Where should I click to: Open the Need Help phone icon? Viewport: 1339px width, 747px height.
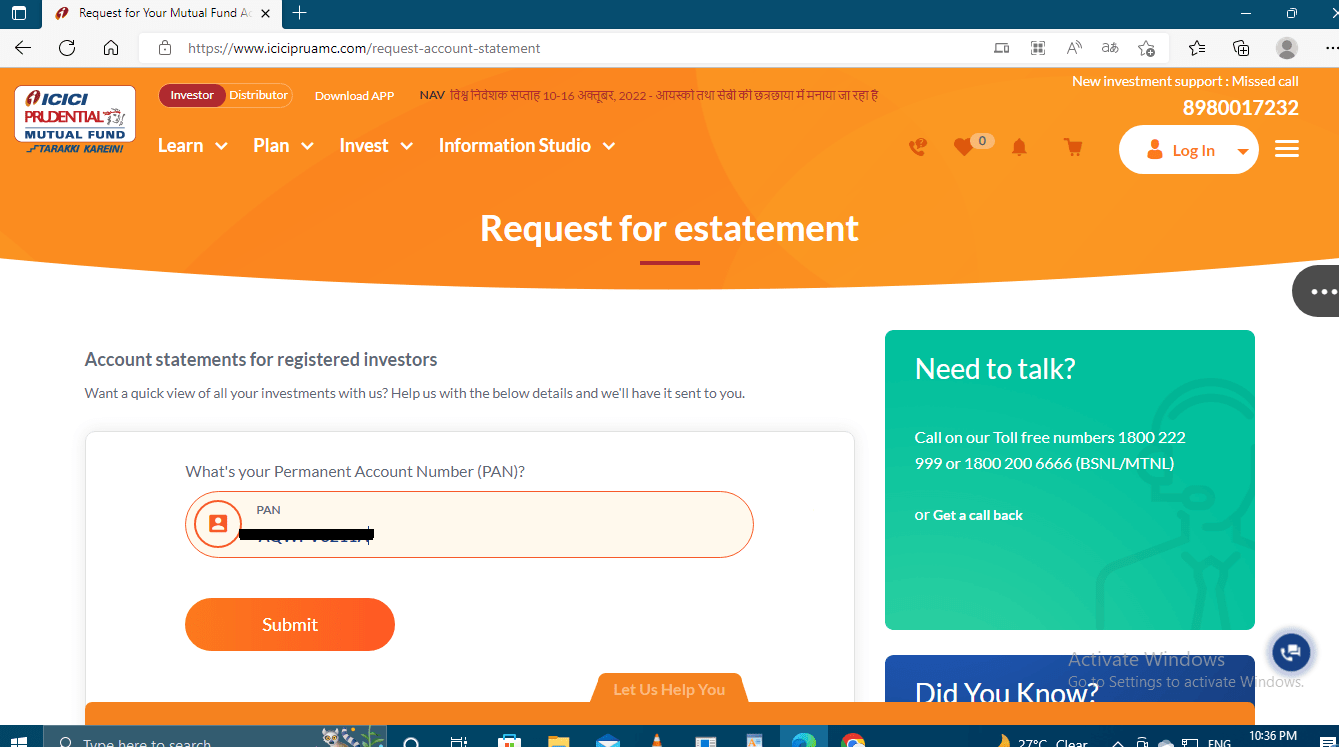pyautogui.click(x=917, y=146)
